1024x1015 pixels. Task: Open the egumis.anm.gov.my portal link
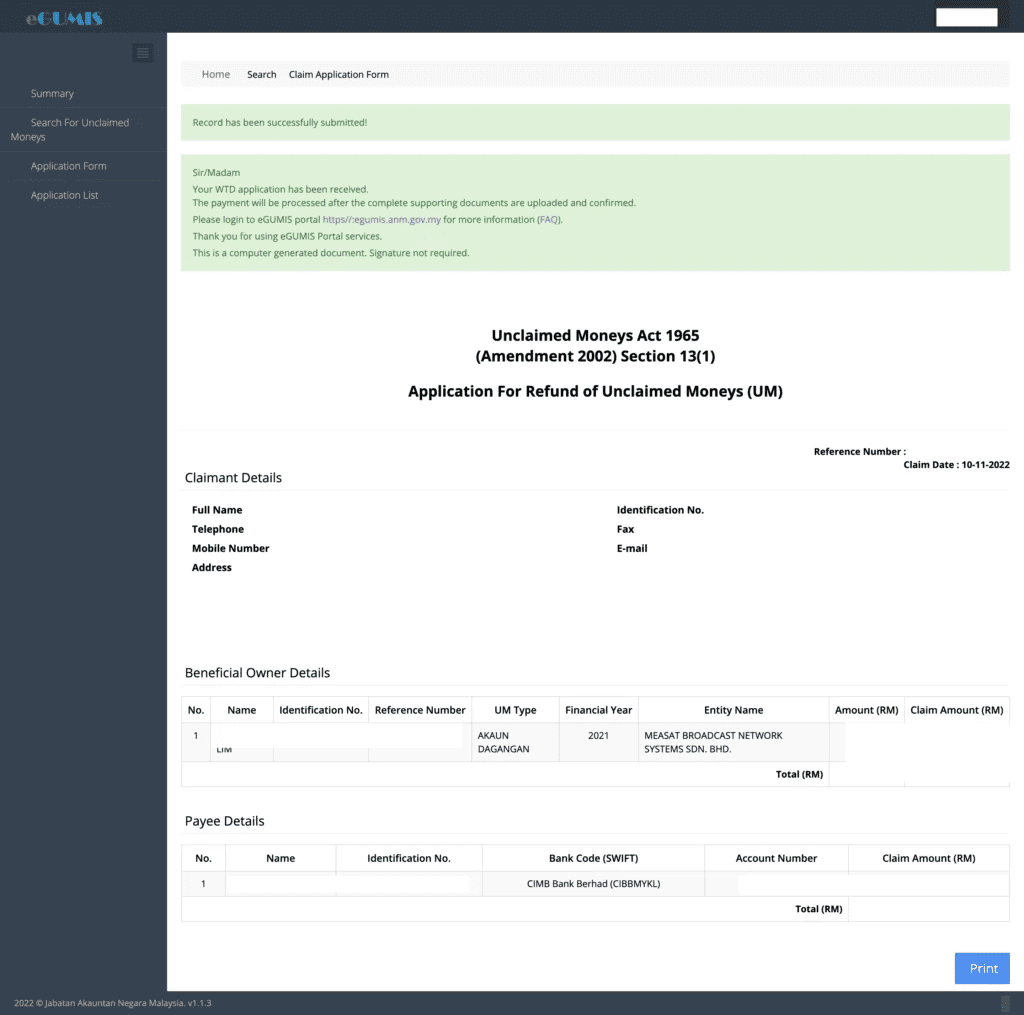[x=381, y=219]
